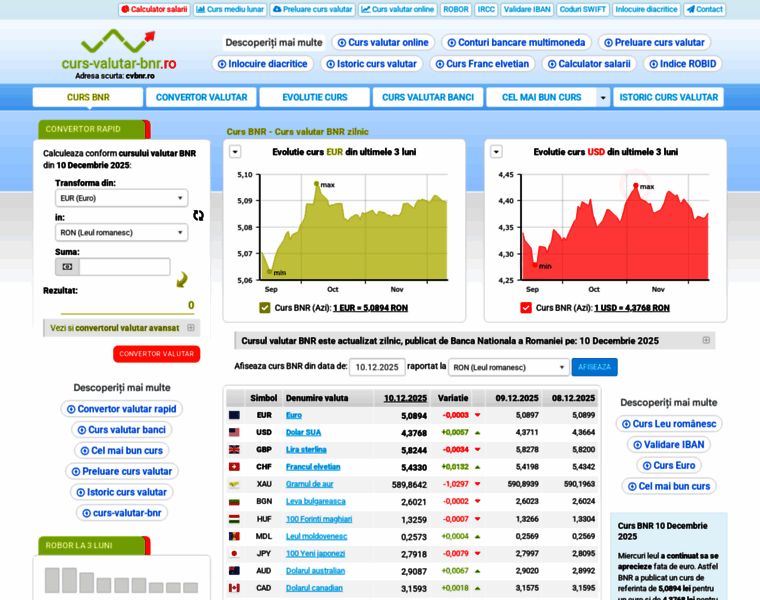Click the blue Afiseaza button
Image resolution: width=760 pixels, height=600 pixels.
(594, 367)
